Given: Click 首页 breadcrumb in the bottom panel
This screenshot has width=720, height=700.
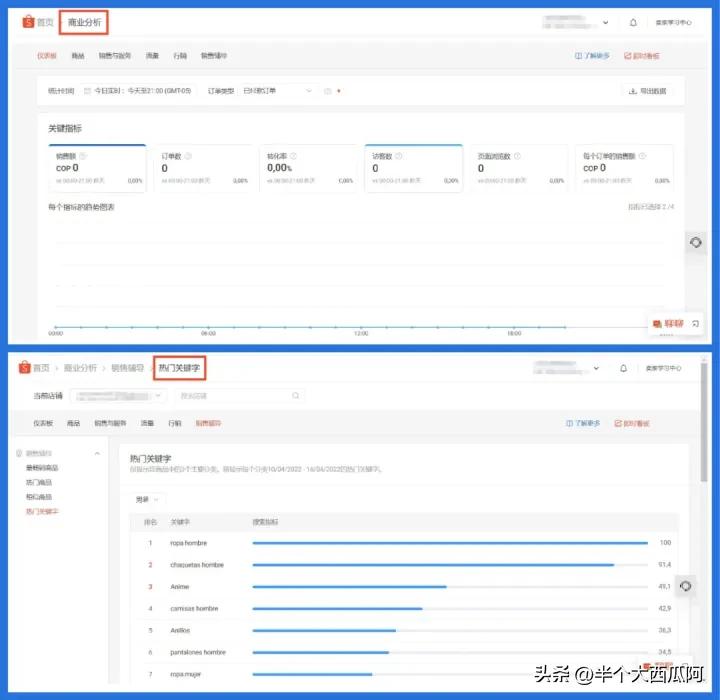Looking at the screenshot, I should 41,368.
